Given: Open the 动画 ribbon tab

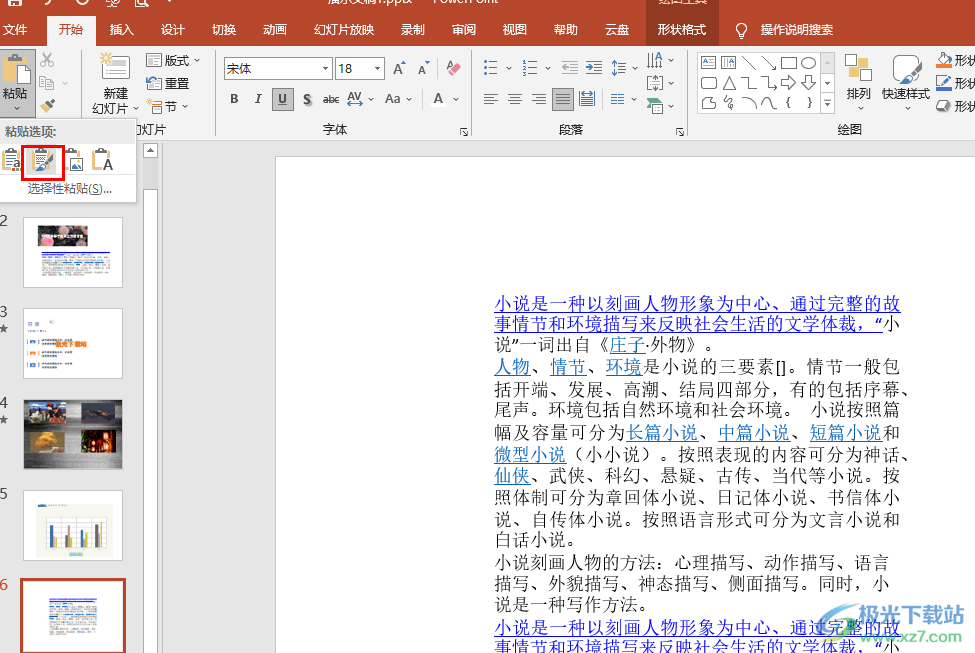Looking at the screenshot, I should click(x=274, y=30).
